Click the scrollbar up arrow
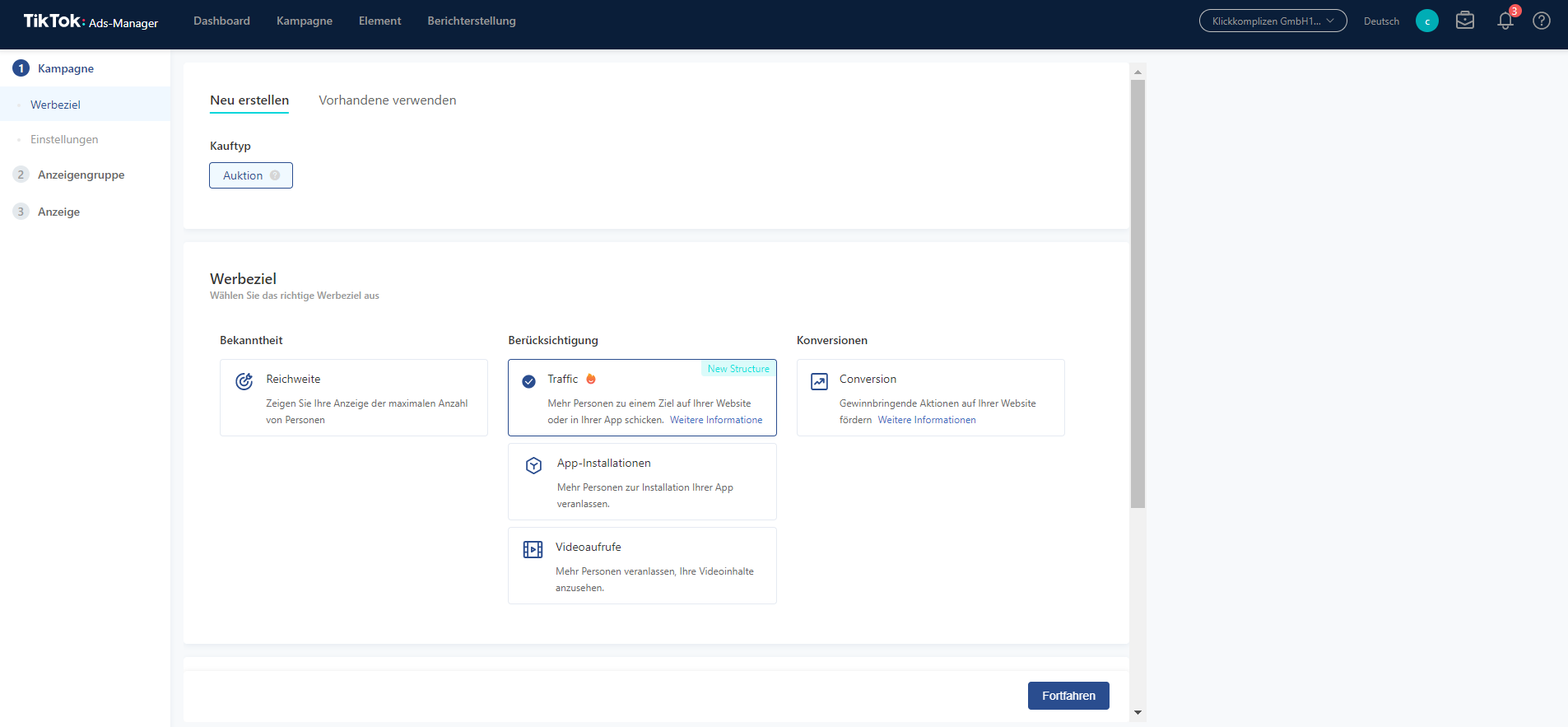 (1138, 72)
